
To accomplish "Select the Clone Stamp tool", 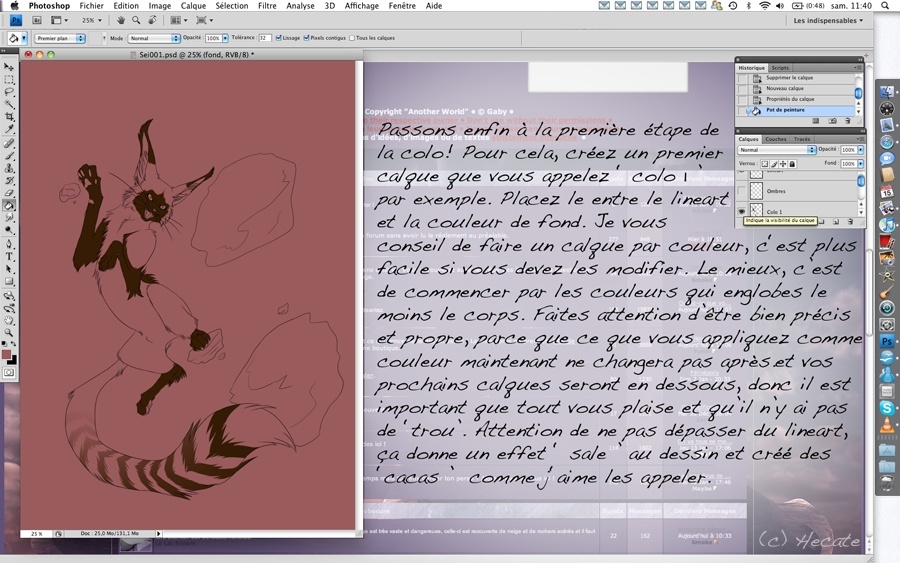I will (x=9, y=169).
